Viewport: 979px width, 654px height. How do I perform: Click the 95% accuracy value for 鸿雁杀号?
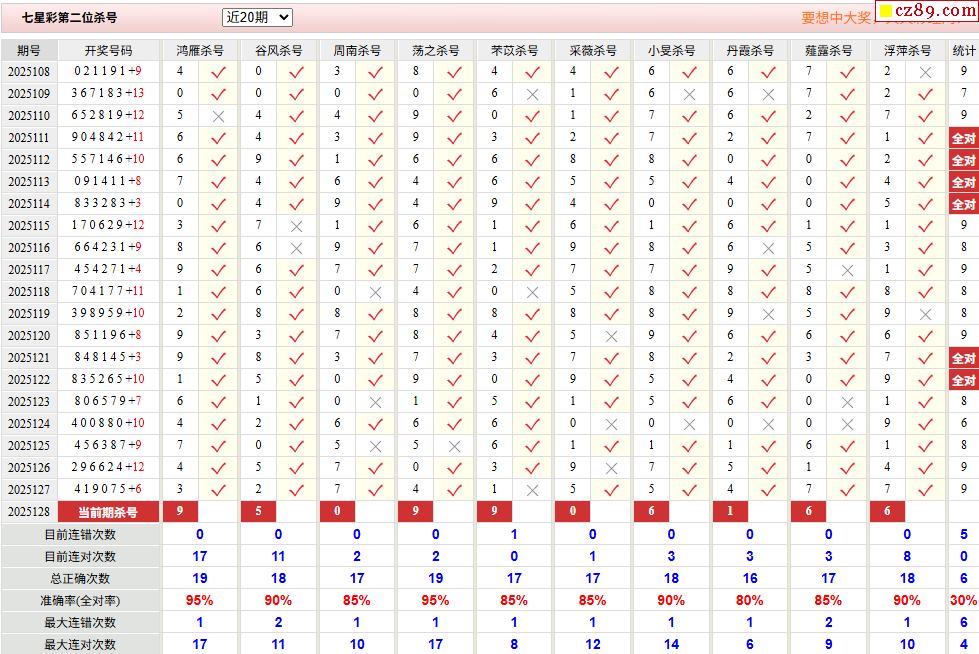[200, 600]
